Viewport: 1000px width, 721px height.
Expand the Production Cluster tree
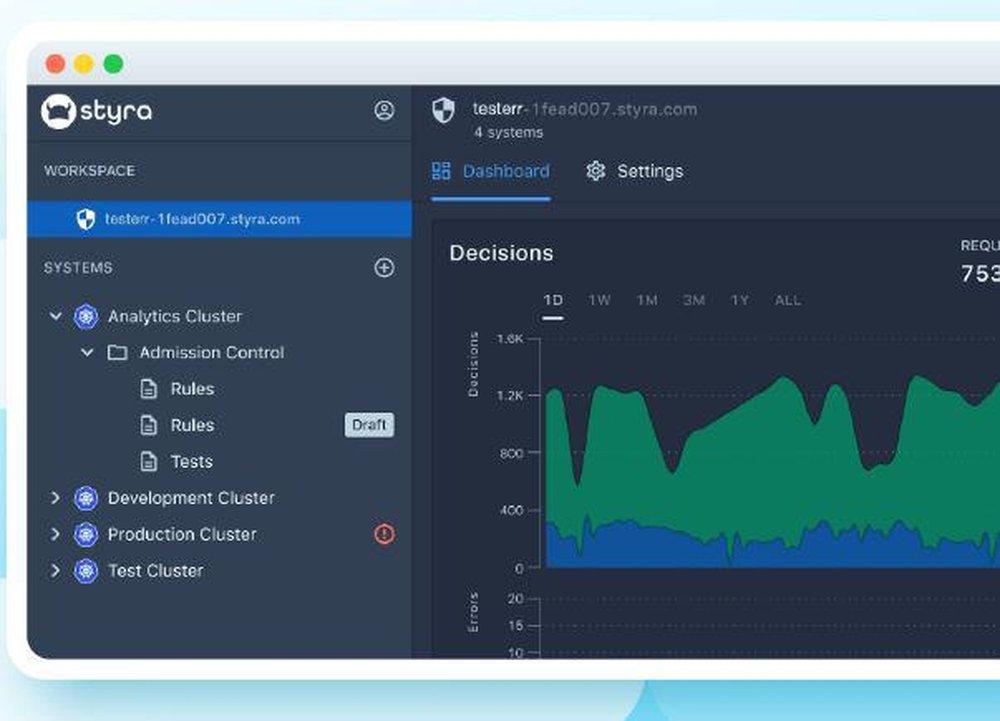[55, 534]
